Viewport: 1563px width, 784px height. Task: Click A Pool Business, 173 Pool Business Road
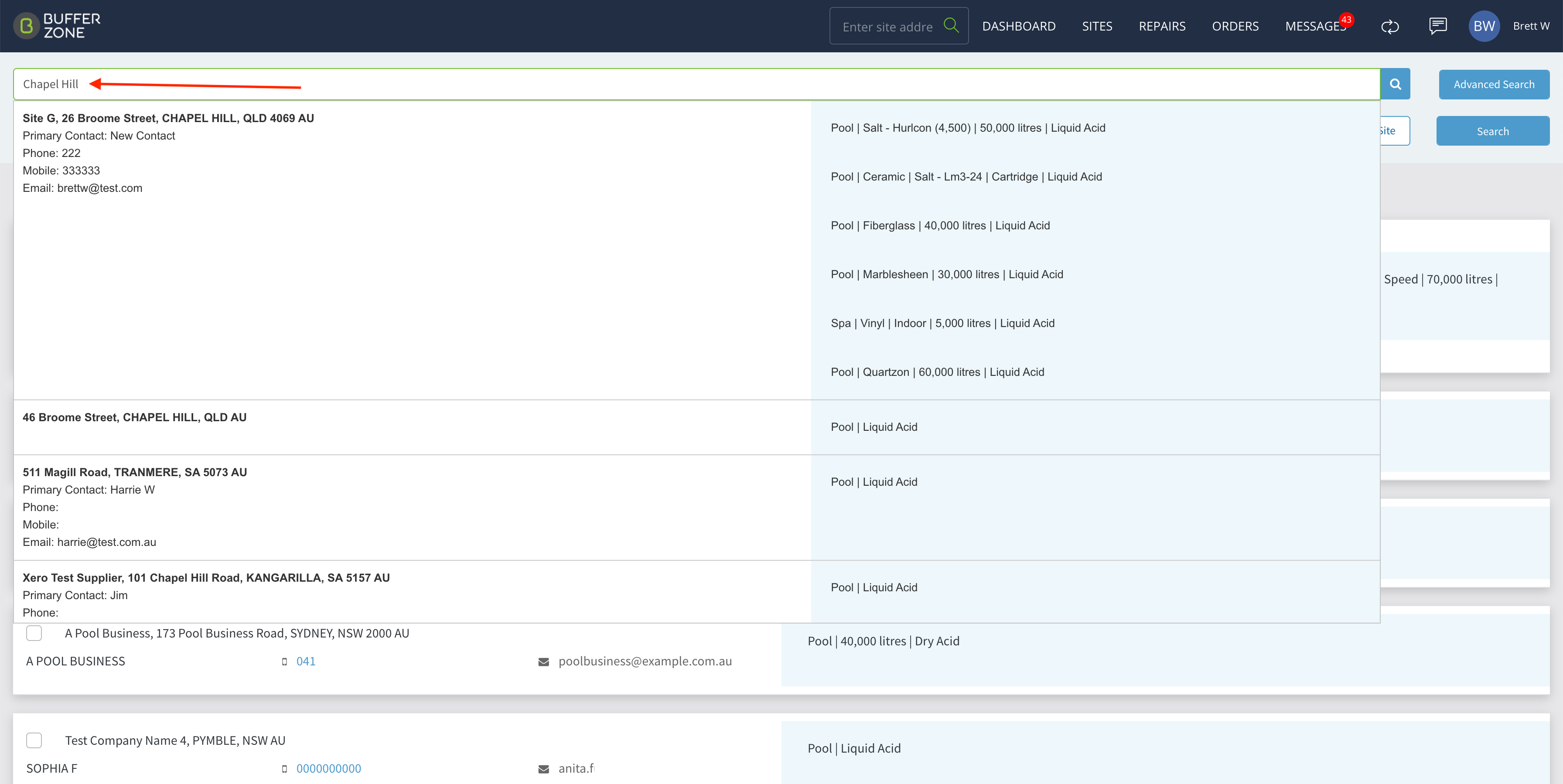point(237,633)
